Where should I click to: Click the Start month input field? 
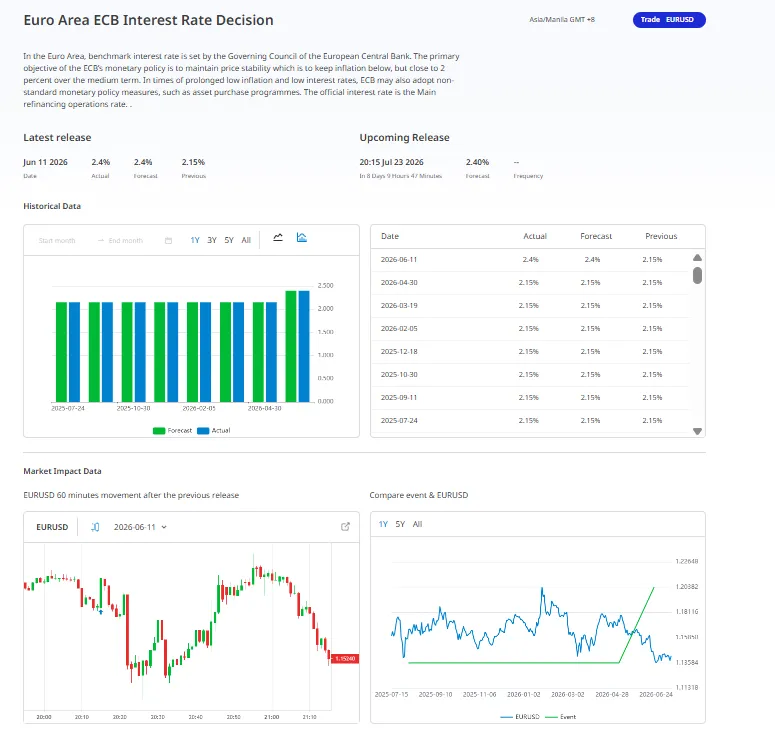click(57, 241)
